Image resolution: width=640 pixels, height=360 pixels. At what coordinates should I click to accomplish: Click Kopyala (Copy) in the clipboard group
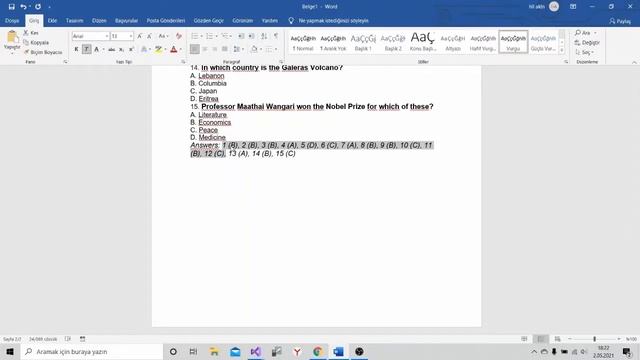[36, 42]
